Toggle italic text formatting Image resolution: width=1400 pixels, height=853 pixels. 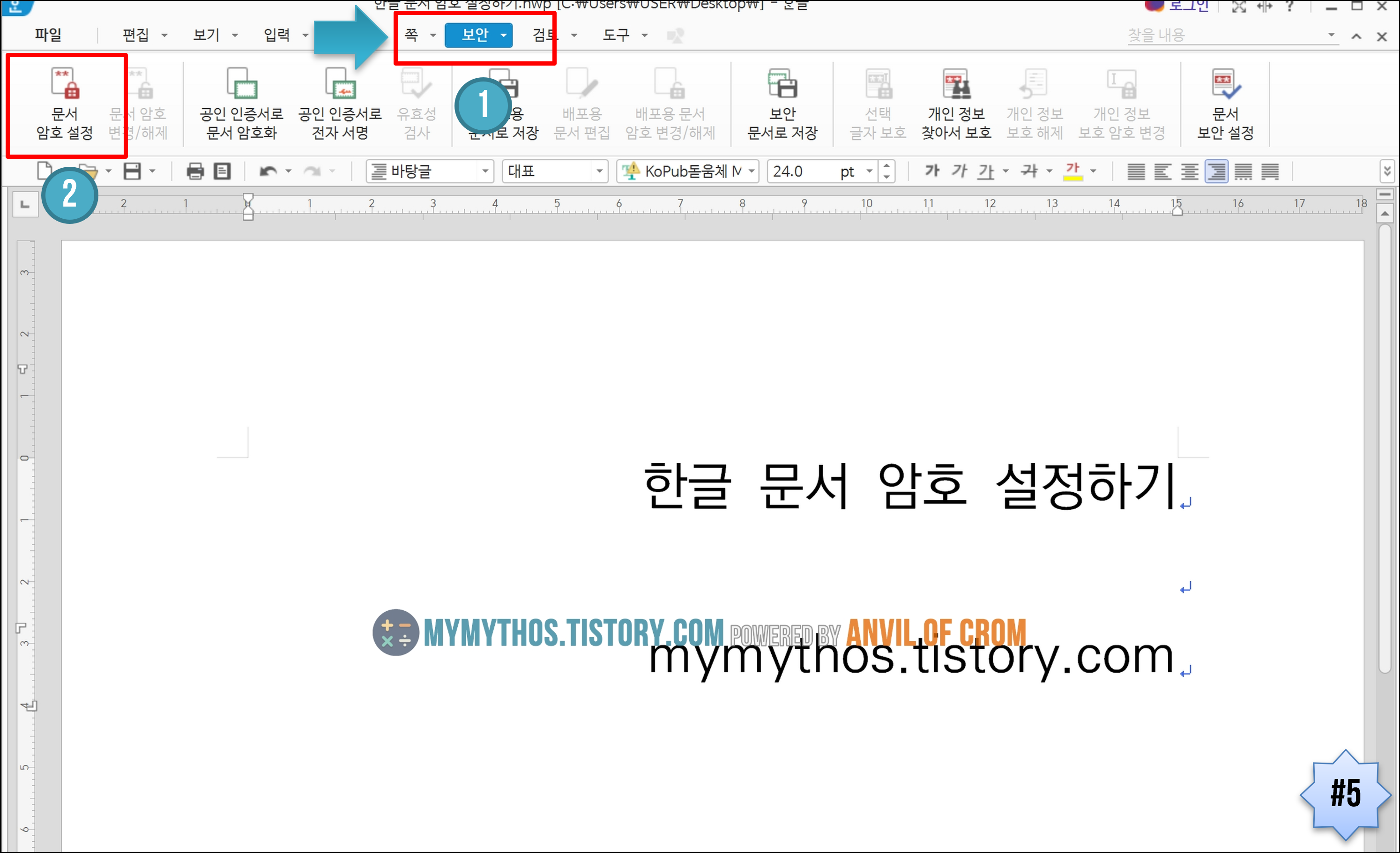click(959, 171)
